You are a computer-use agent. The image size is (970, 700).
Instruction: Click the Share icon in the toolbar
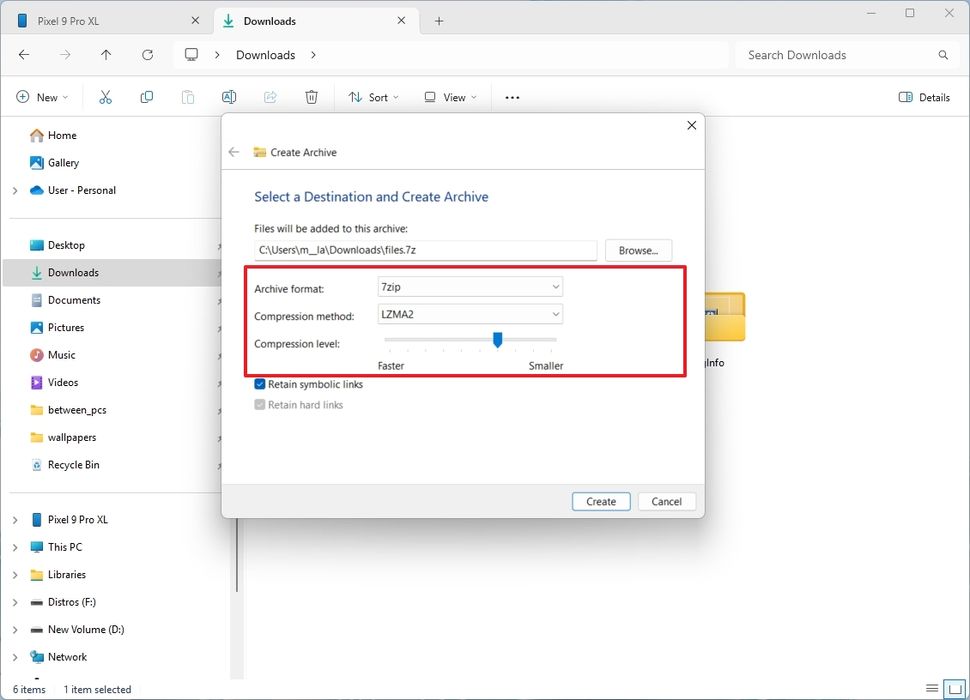[269, 97]
